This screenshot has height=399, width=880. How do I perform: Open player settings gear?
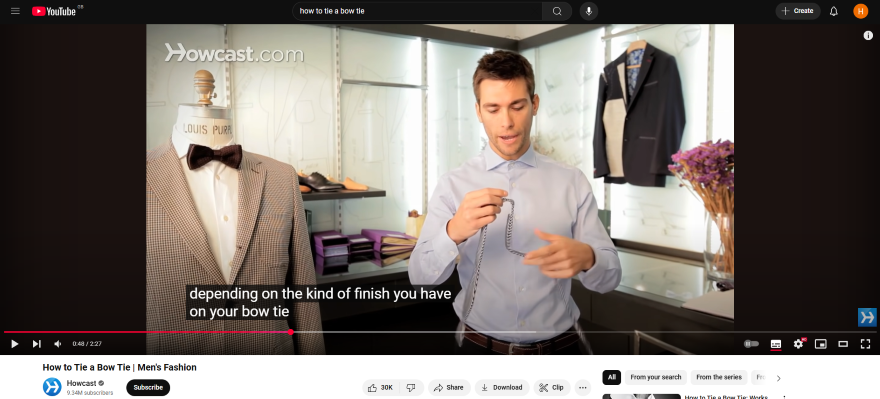[799, 343]
